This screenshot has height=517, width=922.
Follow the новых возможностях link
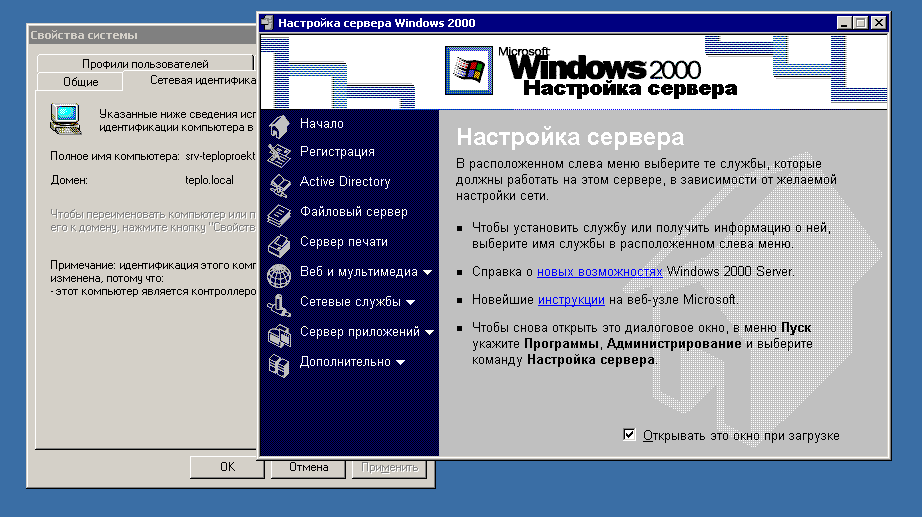click(x=599, y=272)
